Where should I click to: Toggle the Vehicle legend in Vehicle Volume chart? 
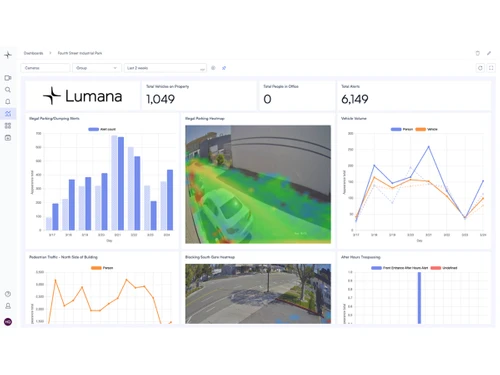426,129
